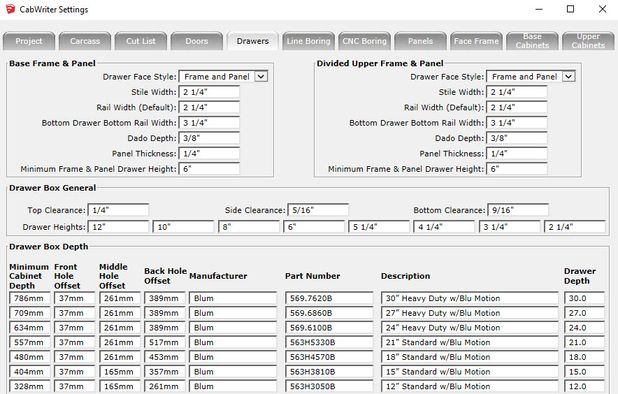Click Middle Hole Offset cell in 404mm row
The width and height of the screenshot is (618, 394).
point(120,372)
